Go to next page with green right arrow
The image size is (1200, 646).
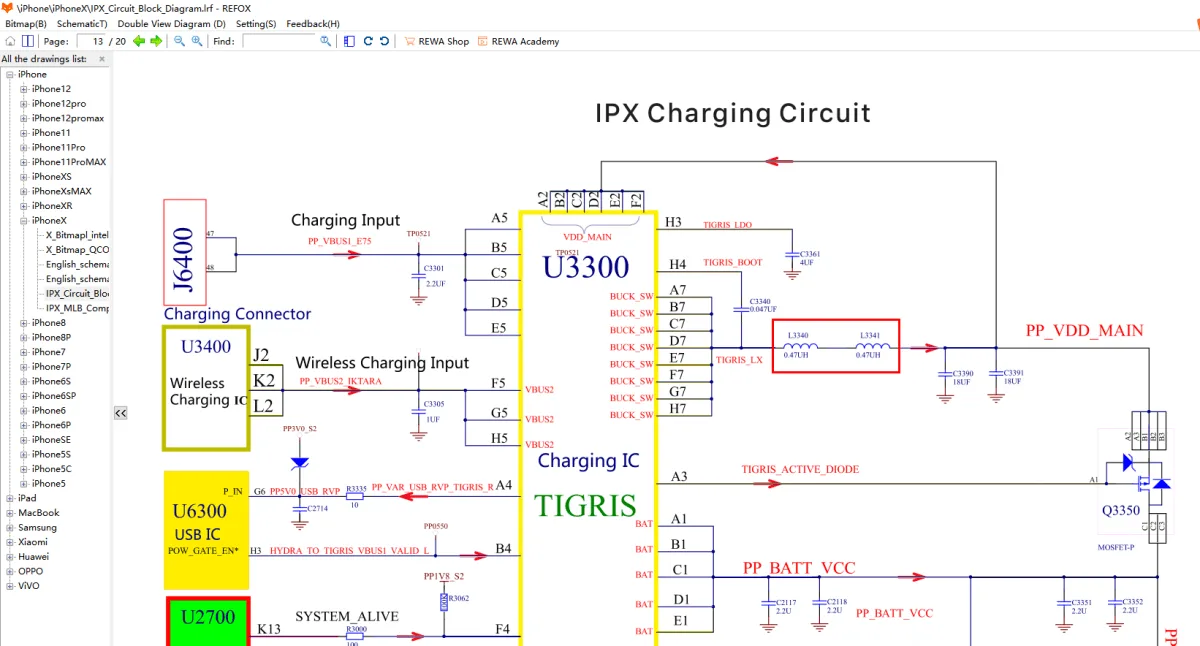tap(156, 41)
